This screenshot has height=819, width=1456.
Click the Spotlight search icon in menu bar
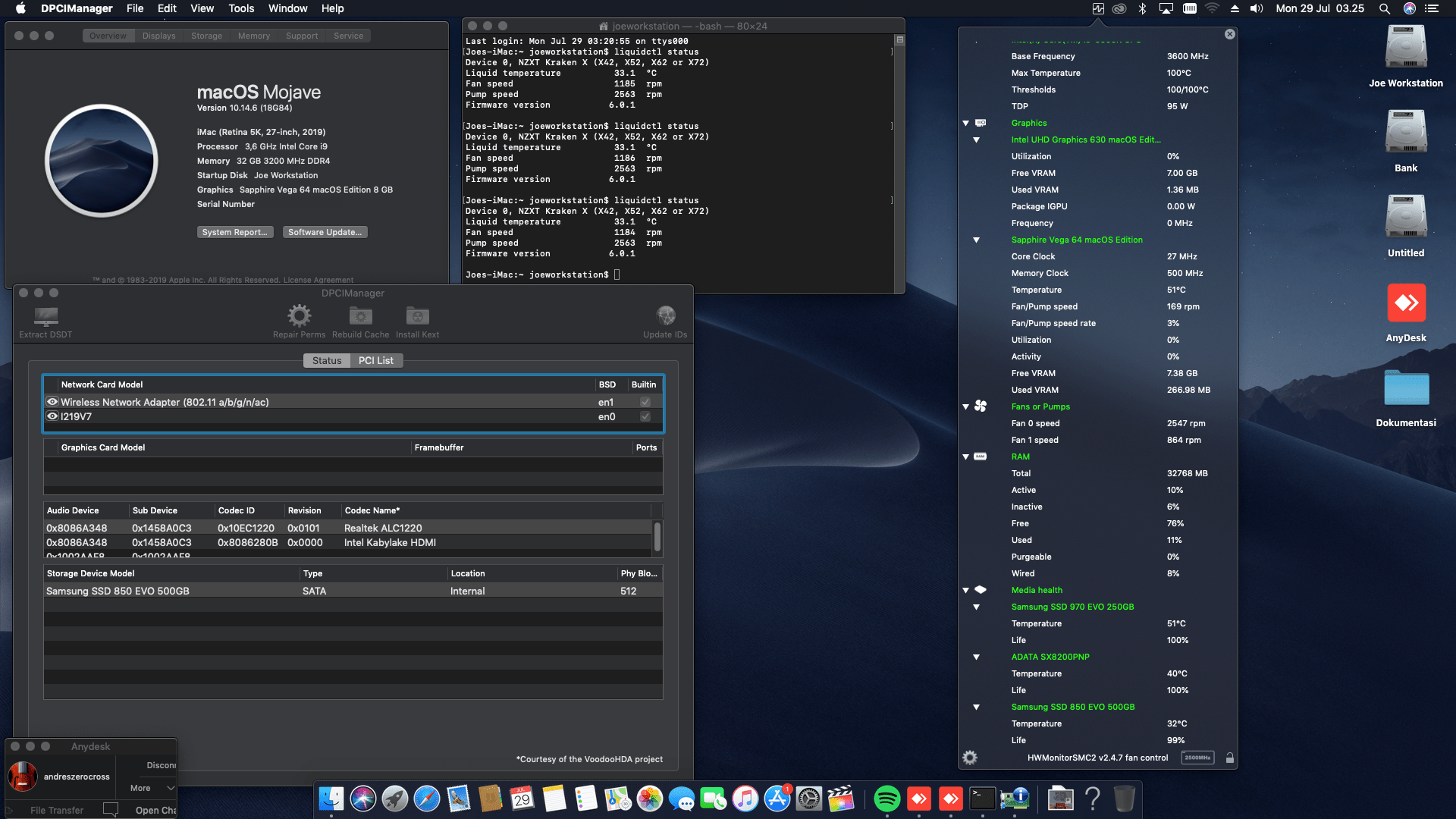[x=1385, y=8]
